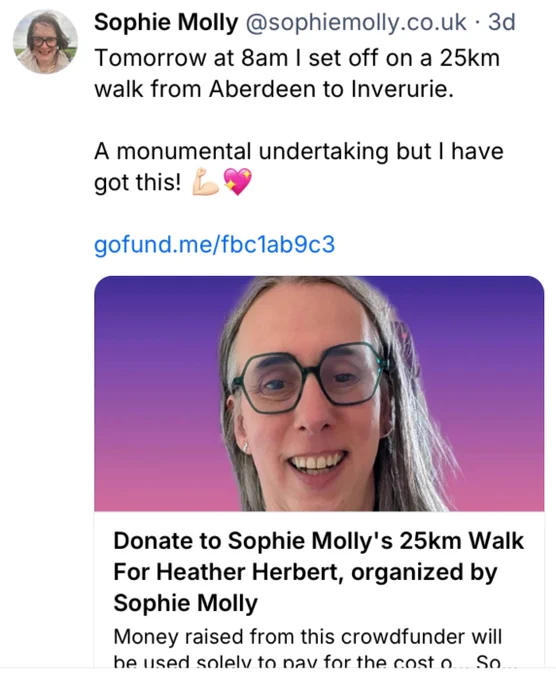Click "organized by" in the card title
This screenshot has height=680, width=556.
click(424, 572)
